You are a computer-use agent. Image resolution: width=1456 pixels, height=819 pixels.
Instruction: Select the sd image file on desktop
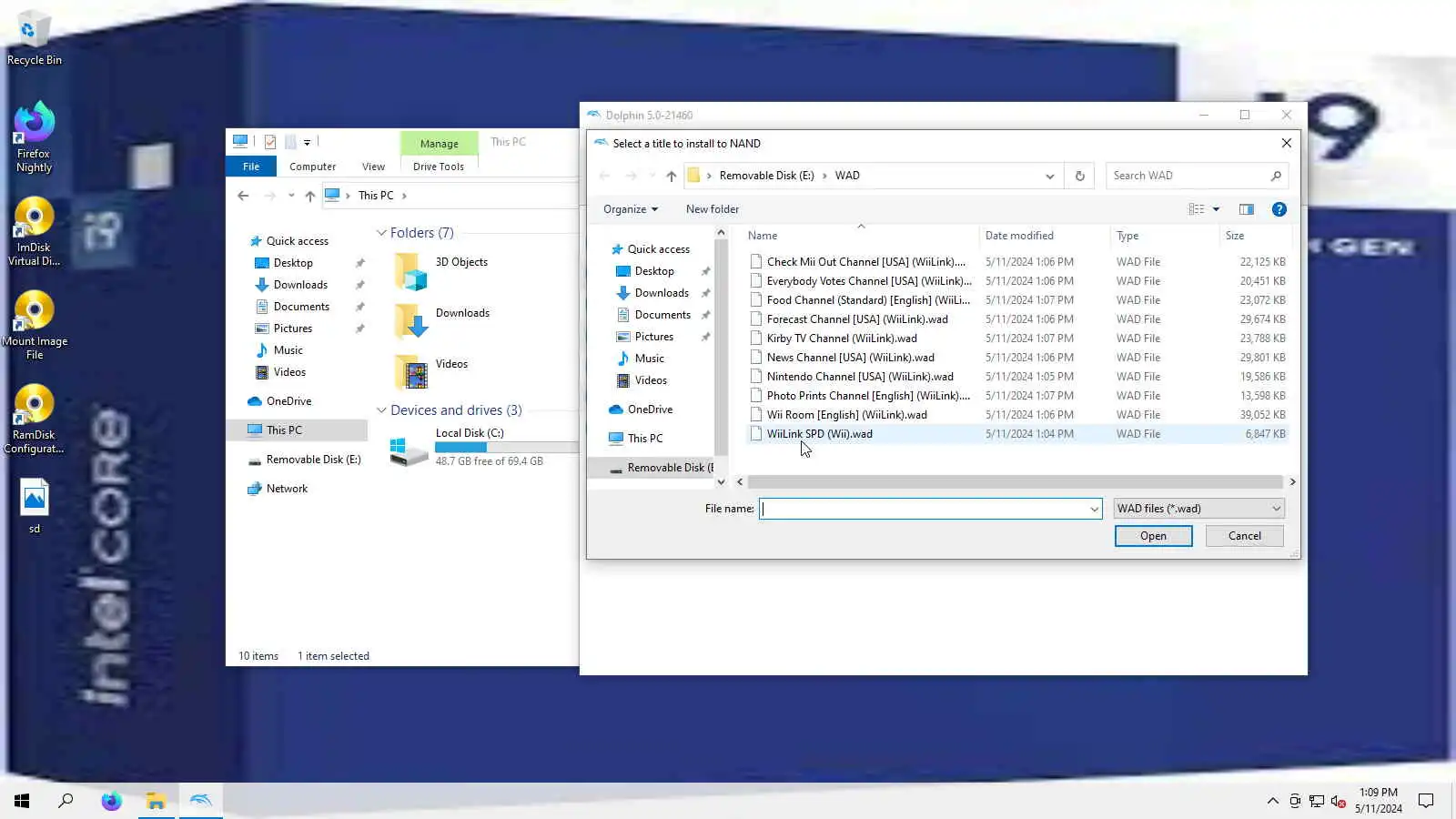coord(34,506)
